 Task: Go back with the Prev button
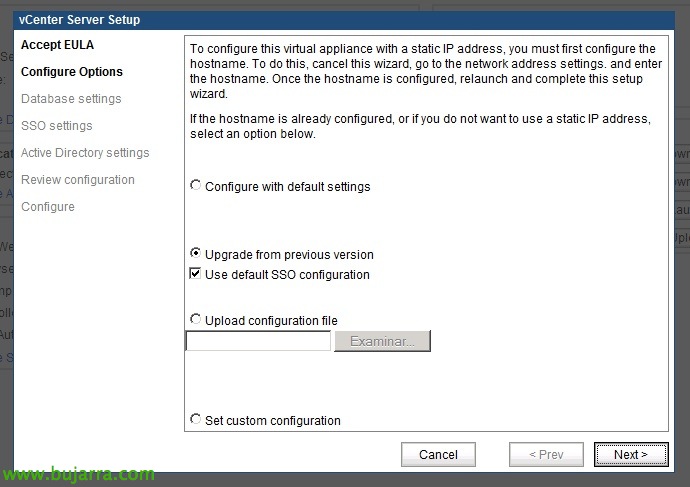[546, 454]
